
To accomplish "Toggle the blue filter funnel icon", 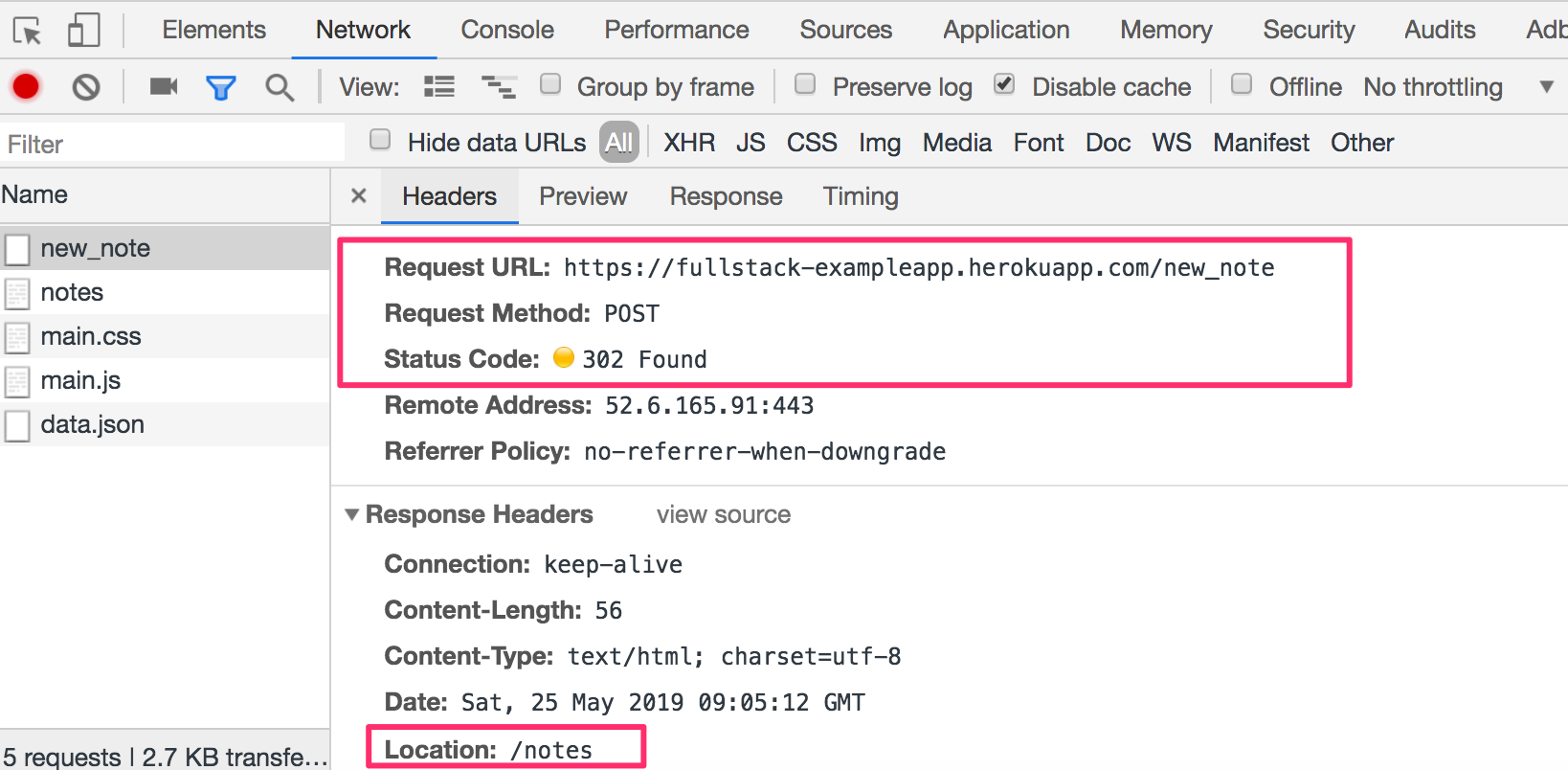I will [x=221, y=88].
